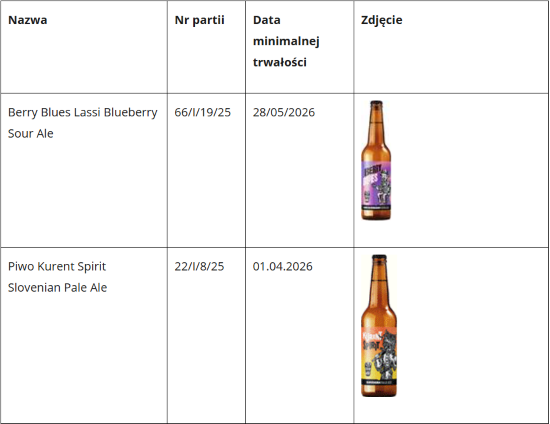Click the Berry Blues bottle photo
Screen dimensions: 550x424
376,161
